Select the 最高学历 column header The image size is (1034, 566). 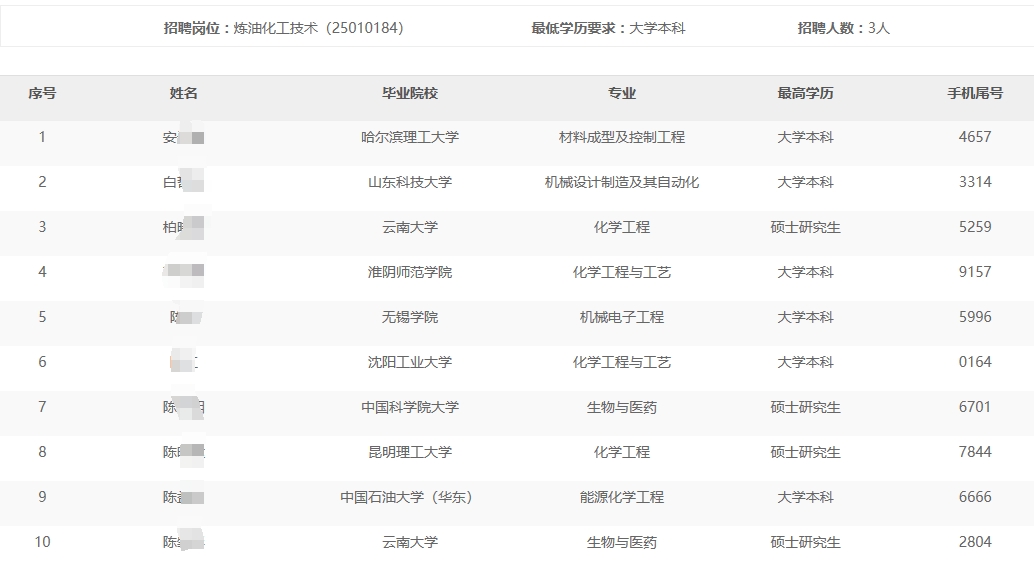(x=805, y=93)
